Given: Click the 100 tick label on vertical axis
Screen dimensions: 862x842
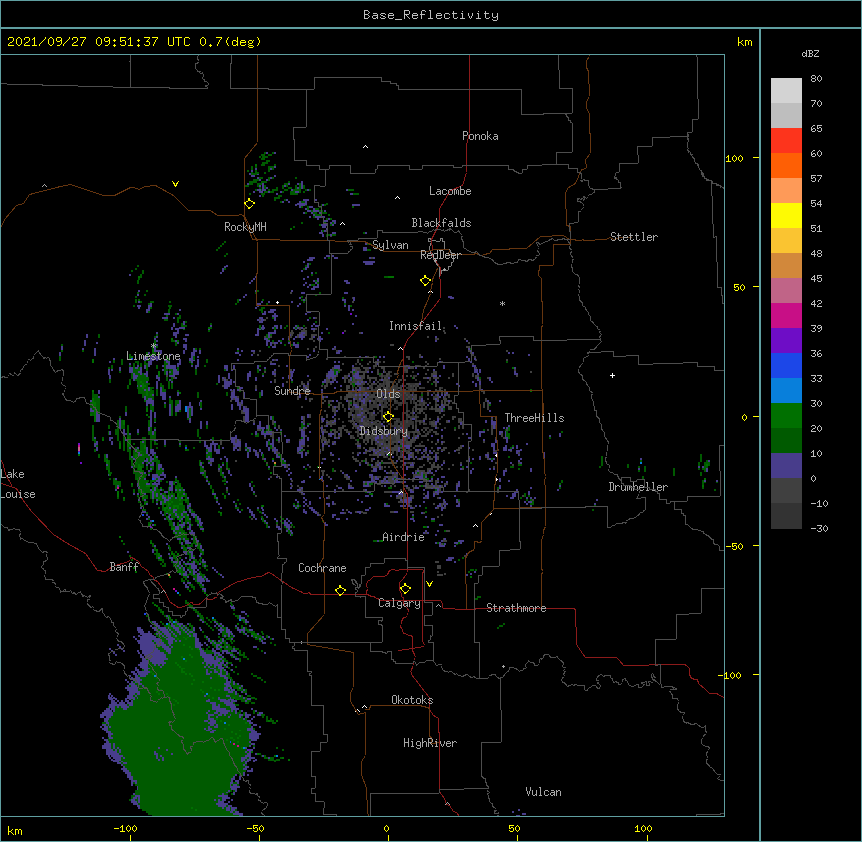Looking at the screenshot, I should 734,158.
